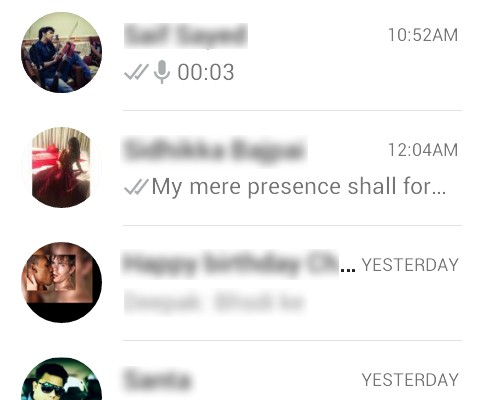Select the 12:04AM timestamp
This screenshot has height=400, width=480.
coord(423,150)
